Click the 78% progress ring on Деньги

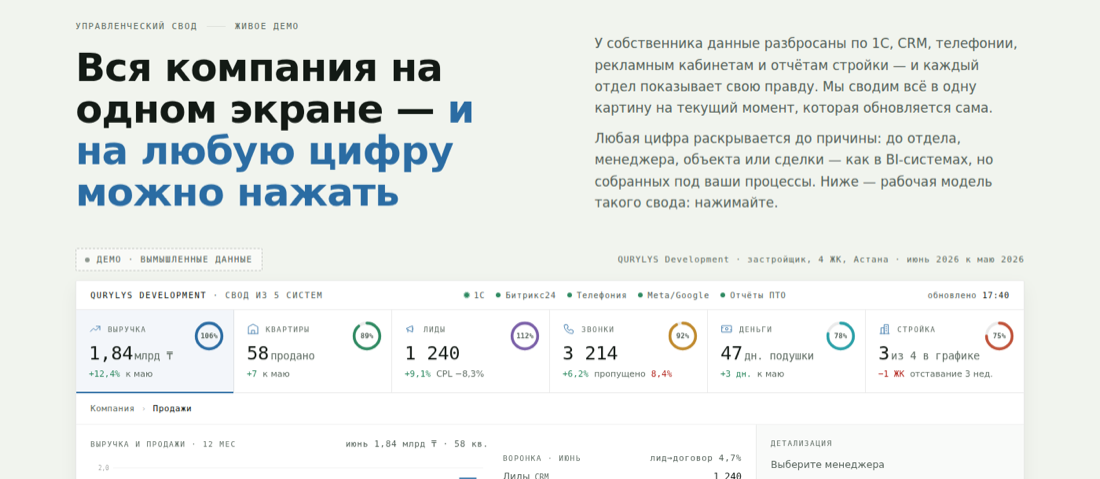coord(840,336)
